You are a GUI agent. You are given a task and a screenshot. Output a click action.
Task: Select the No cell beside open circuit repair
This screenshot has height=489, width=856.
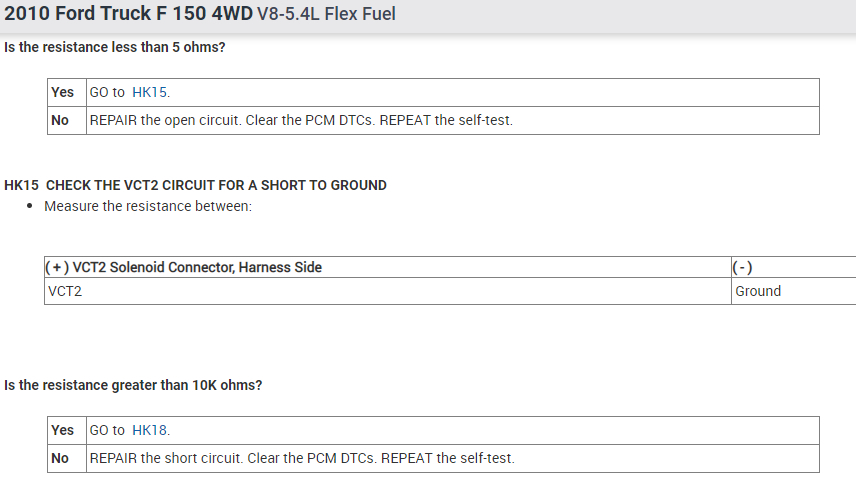point(60,120)
